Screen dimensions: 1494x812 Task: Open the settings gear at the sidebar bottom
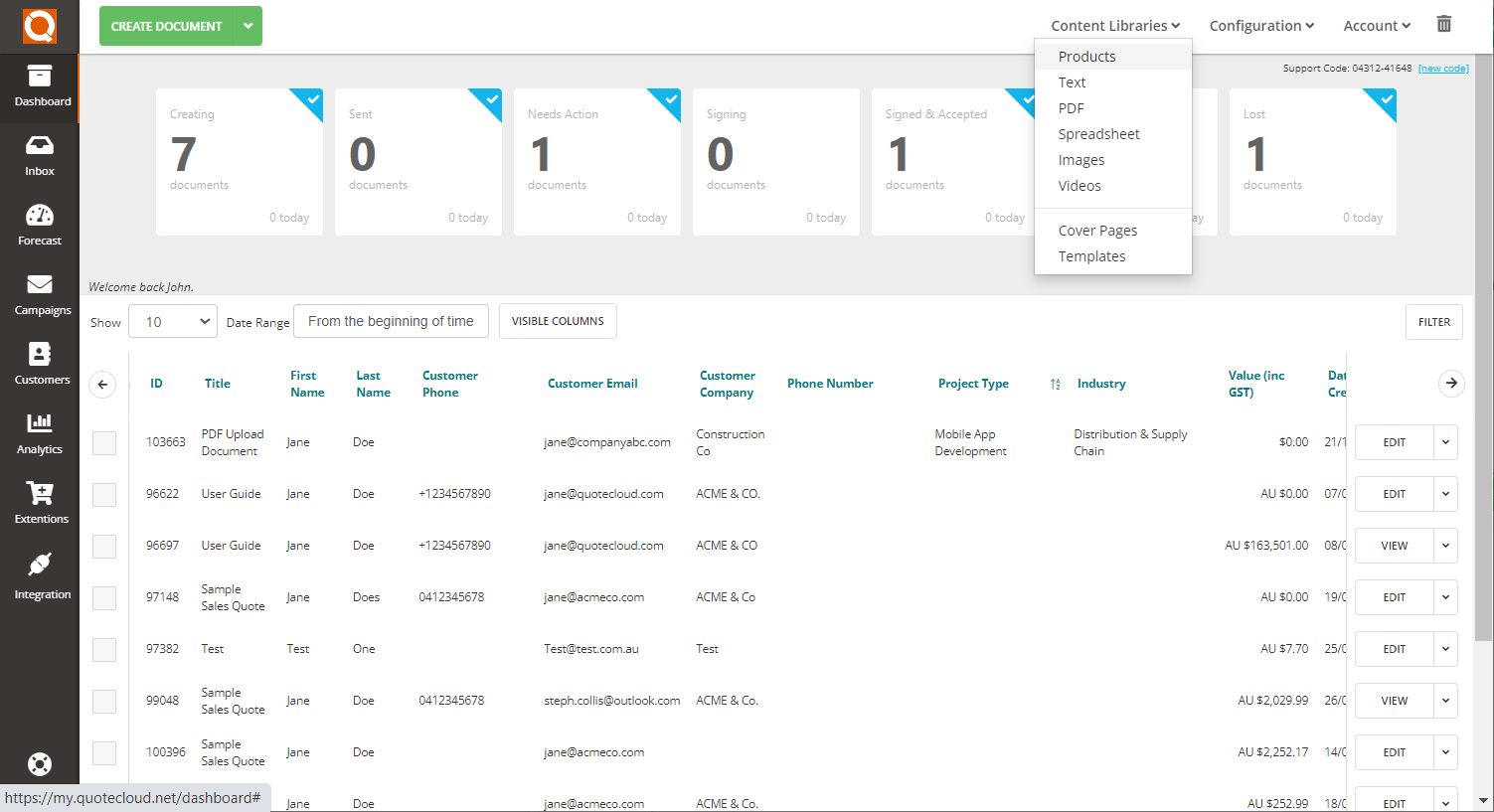[40, 764]
